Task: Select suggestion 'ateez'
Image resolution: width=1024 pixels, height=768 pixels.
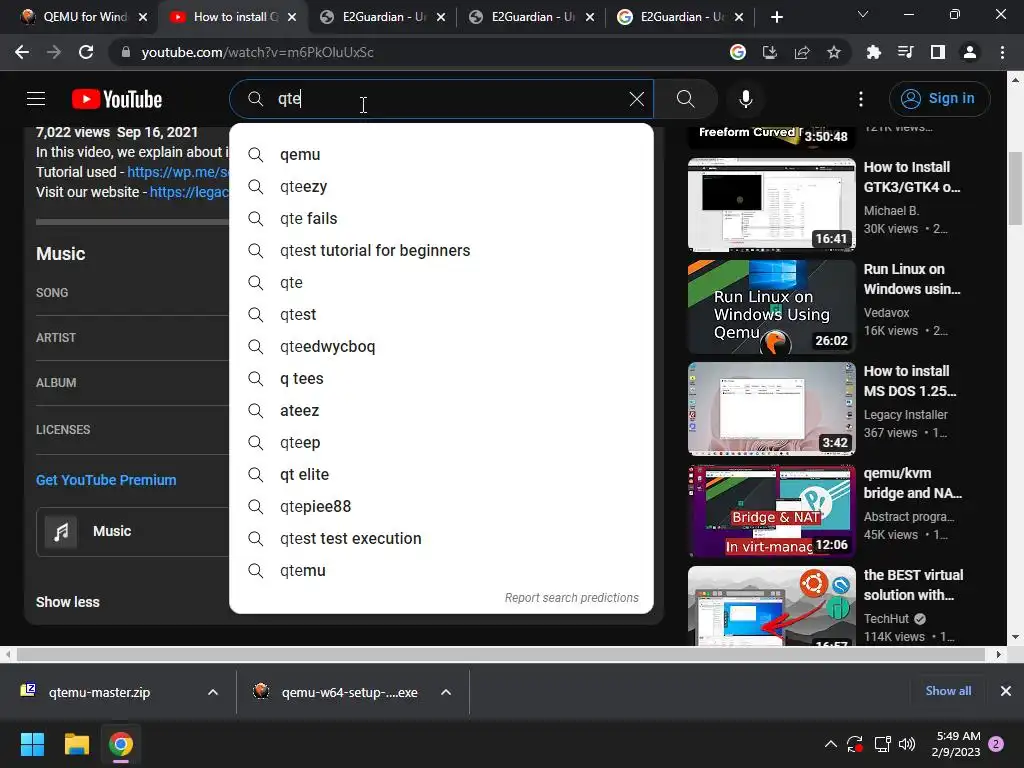Action: coord(441,410)
